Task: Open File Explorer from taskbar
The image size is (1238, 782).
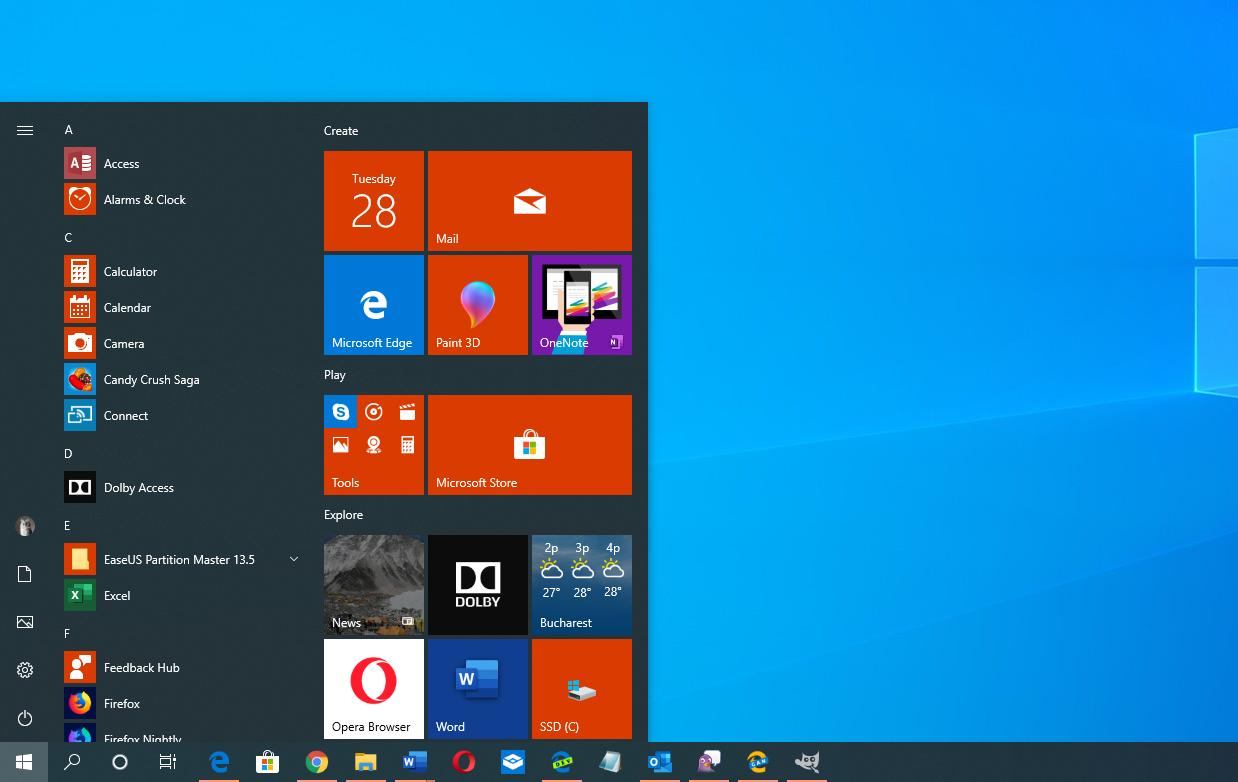Action: pos(365,762)
